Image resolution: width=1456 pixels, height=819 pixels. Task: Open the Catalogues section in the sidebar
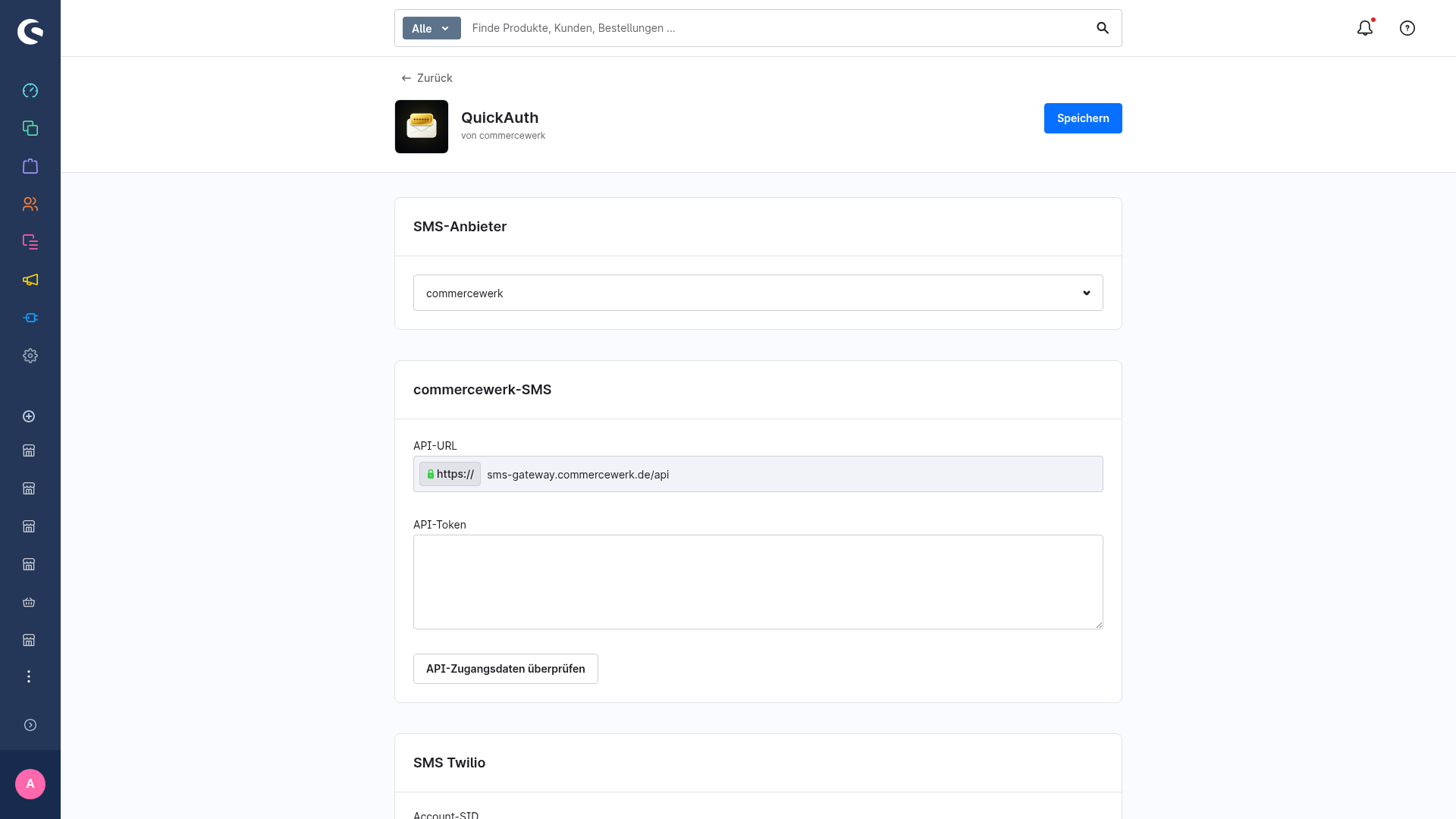tap(30, 128)
